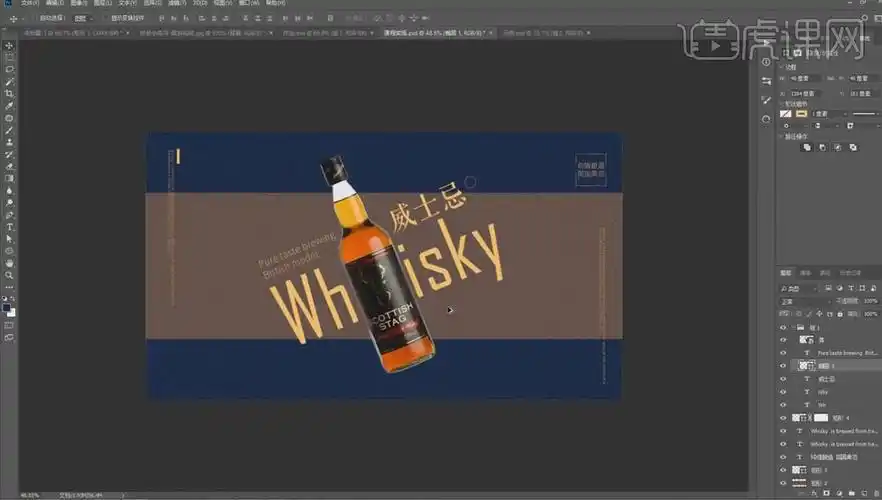Screen dimensions: 882x500
Task: Toggle the 自动选择 auto-select checkbox
Action: [35, 19]
